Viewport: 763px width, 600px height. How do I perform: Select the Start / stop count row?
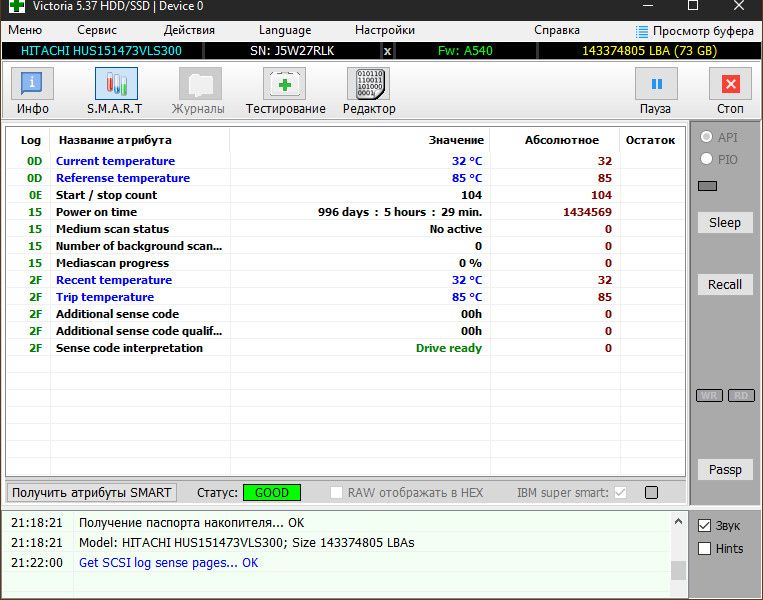click(345, 195)
